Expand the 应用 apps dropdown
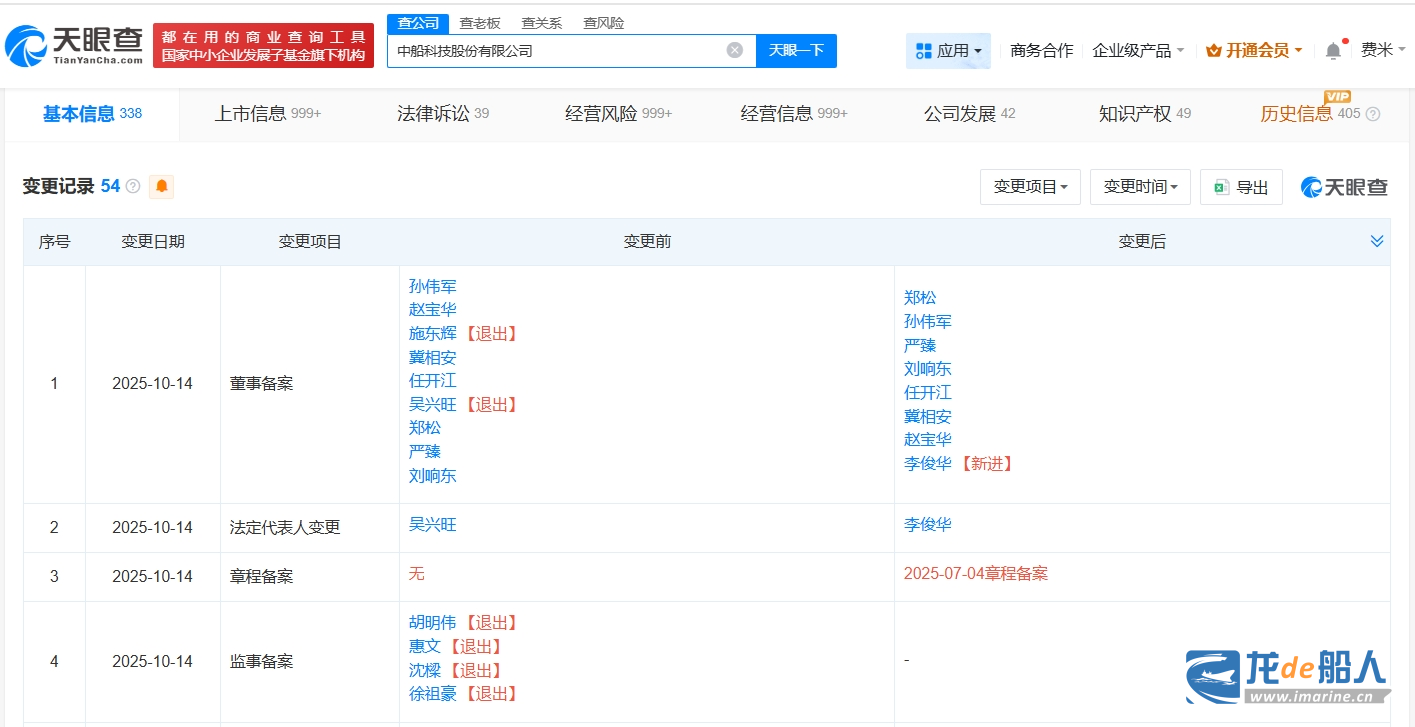1415x727 pixels. click(x=948, y=50)
